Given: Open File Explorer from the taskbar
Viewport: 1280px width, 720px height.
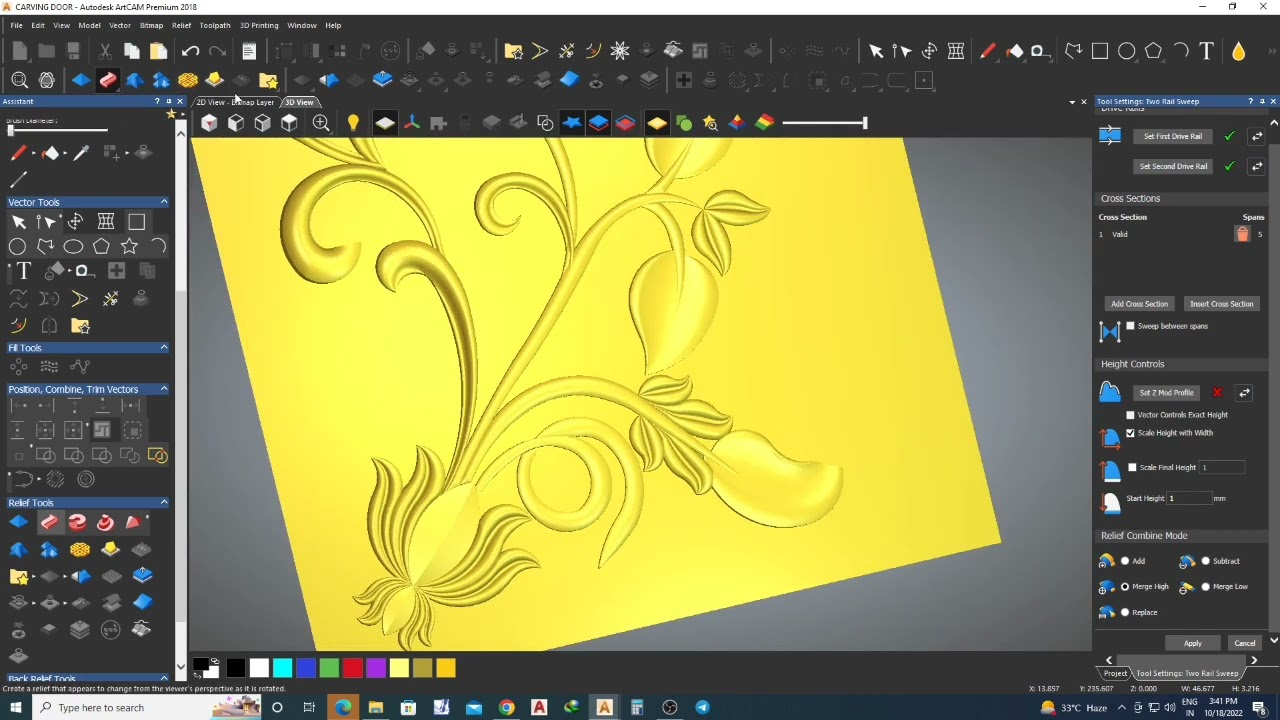Looking at the screenshot, I should point(375,708).
